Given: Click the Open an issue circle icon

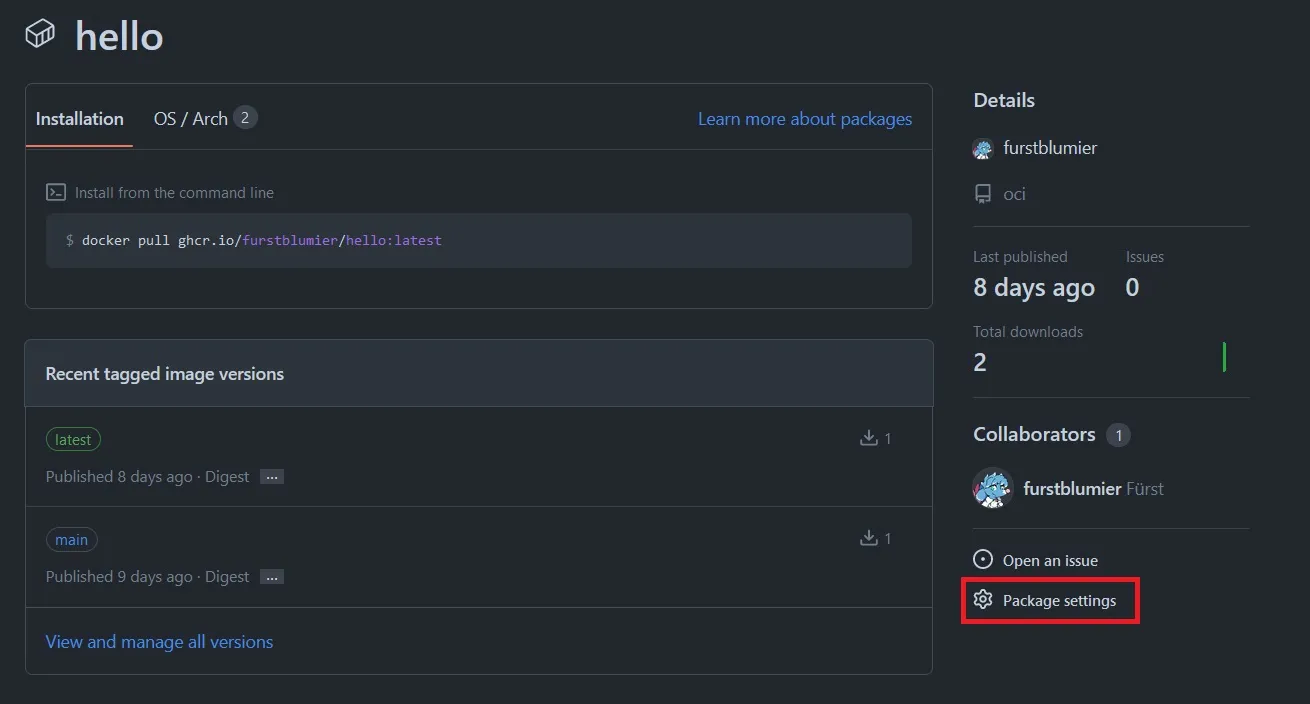Looking at the screenshot, I should [983, 560].
